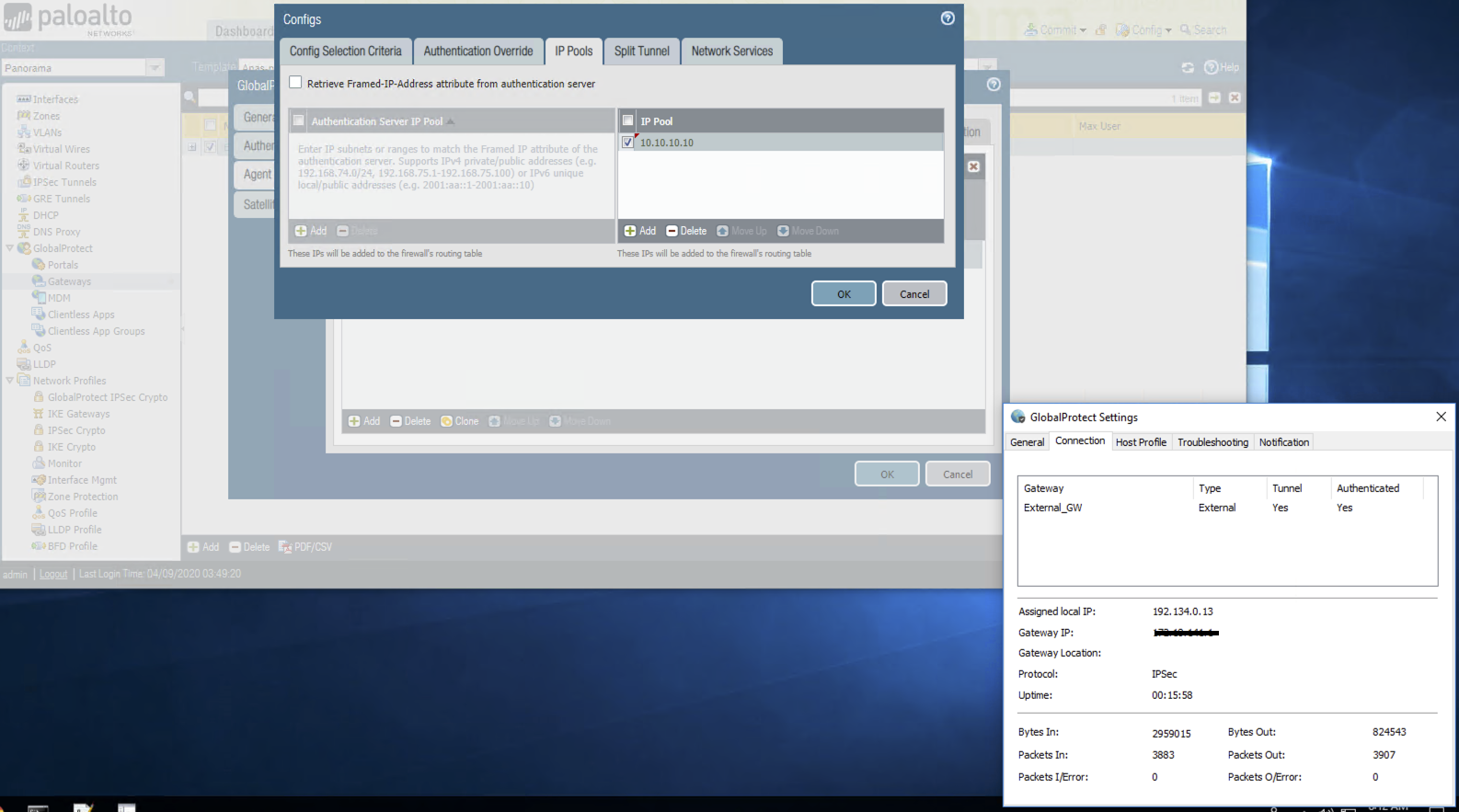Click Delete in the client configs list toolbar
The image size is (1459, 812).
[410, 421]
